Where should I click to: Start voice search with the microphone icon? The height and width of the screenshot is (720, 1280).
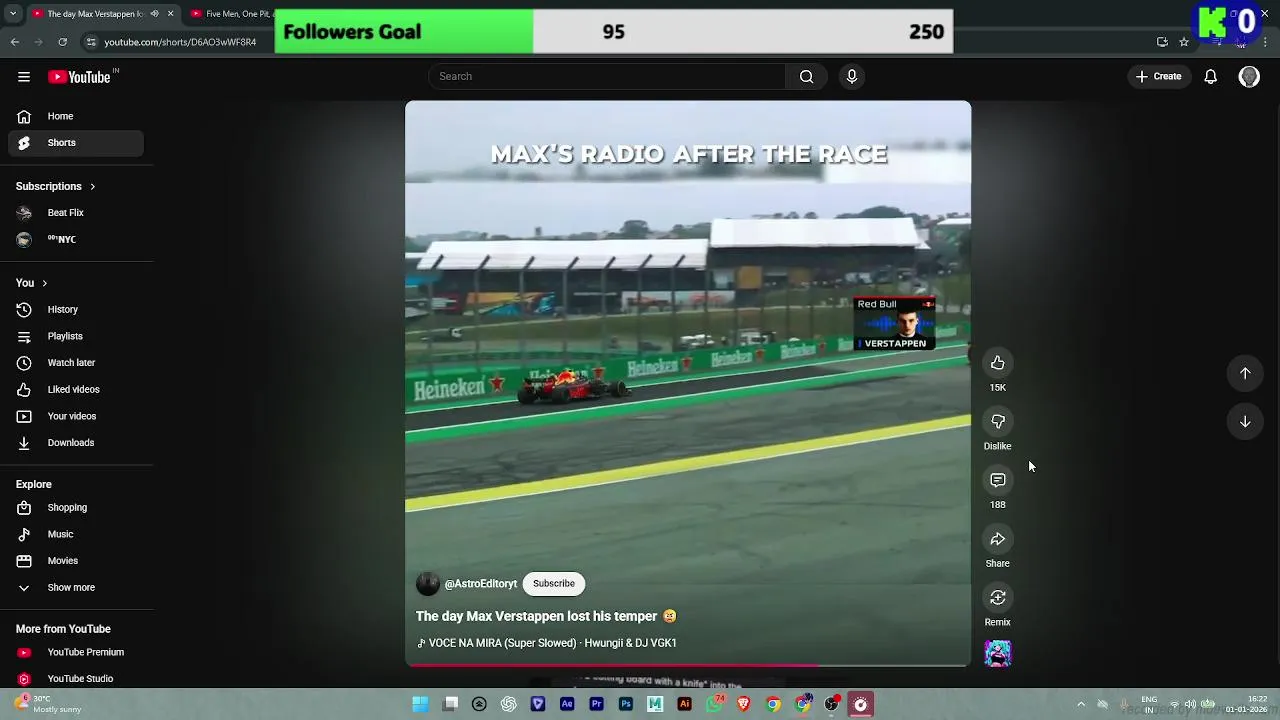pos(852,77)
